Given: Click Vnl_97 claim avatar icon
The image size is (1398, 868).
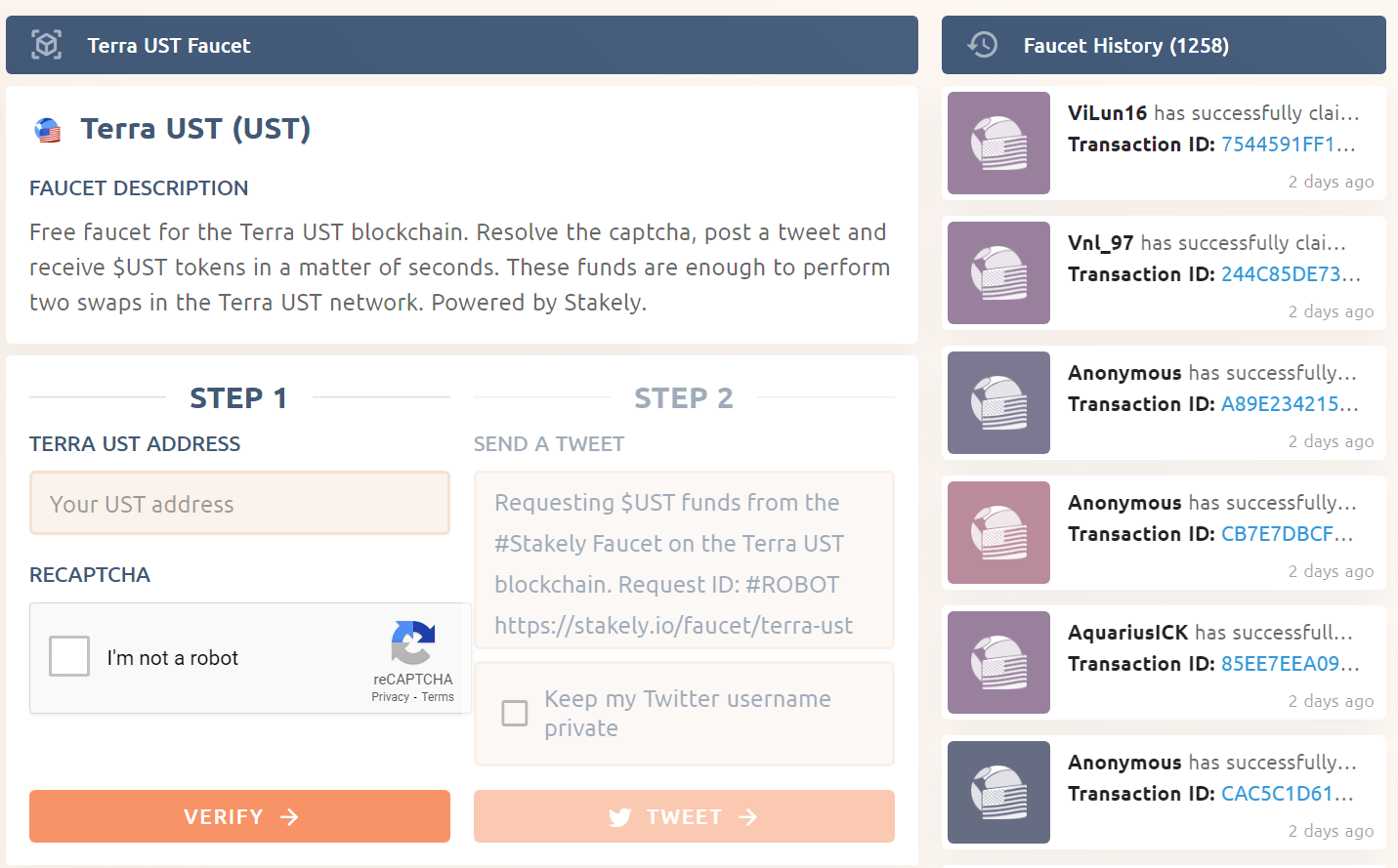Looking at the screenshot, I should [x=998, y=273].
